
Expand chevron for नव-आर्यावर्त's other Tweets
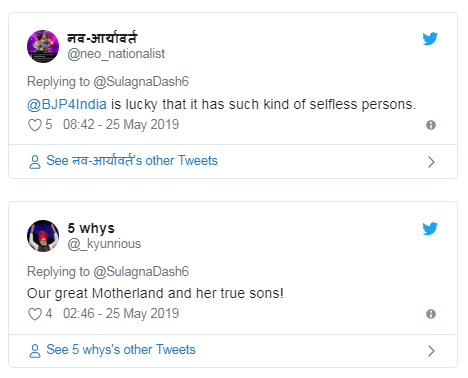tap(431, 162)
